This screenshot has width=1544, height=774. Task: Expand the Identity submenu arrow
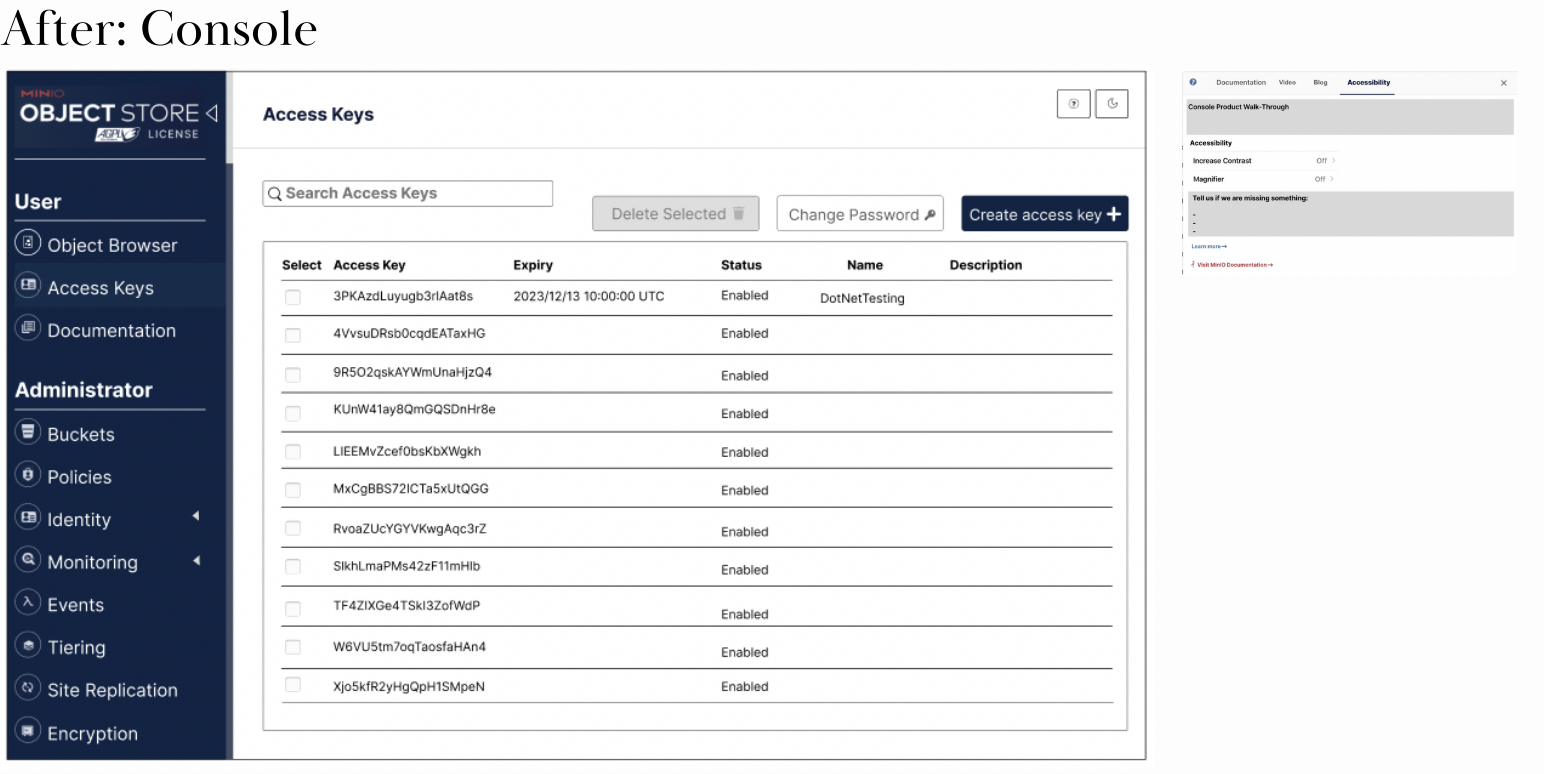pyautogui.click(x=196, y=516)
